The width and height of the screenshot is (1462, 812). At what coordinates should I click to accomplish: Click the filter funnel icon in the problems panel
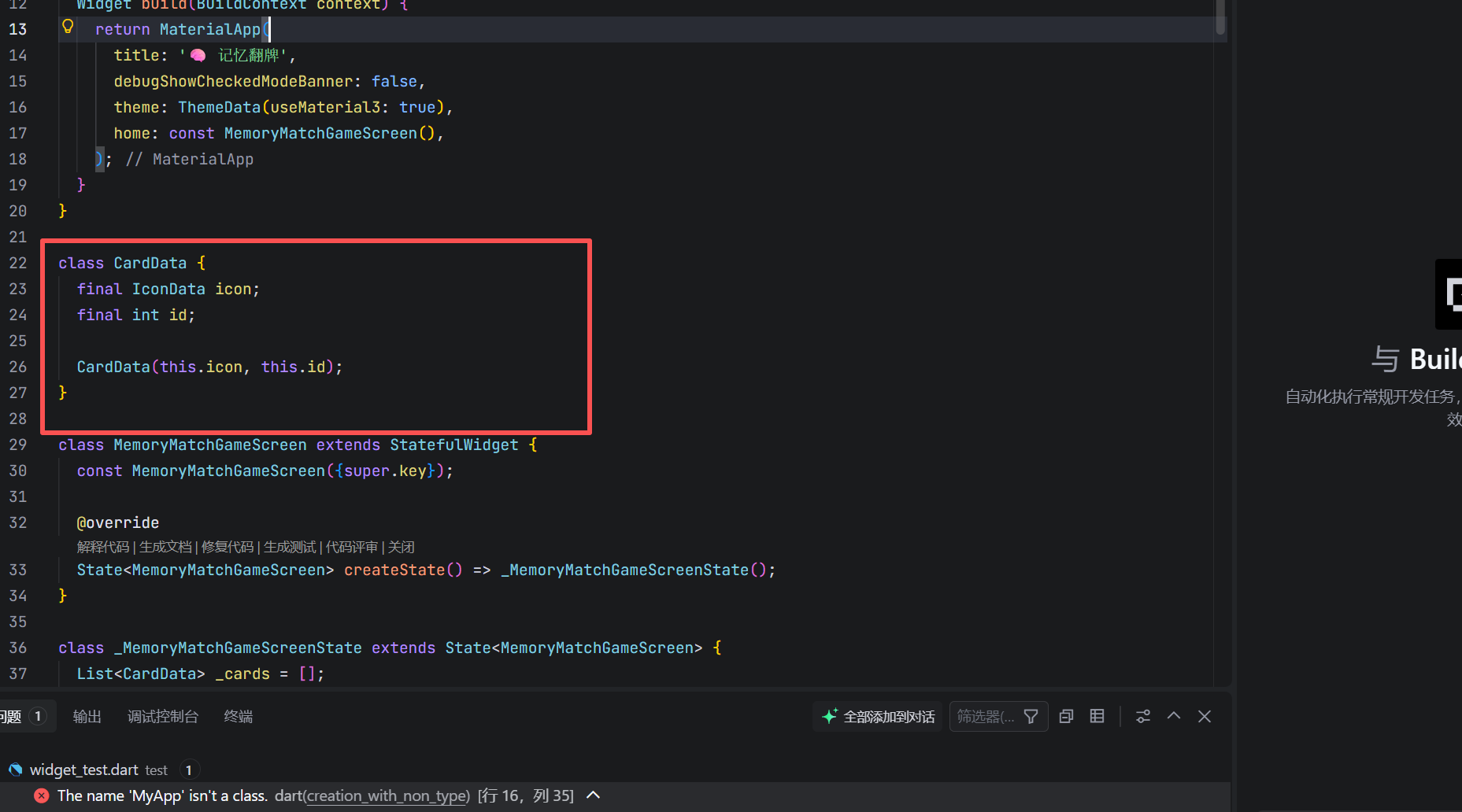click(x=1031, y=716)
